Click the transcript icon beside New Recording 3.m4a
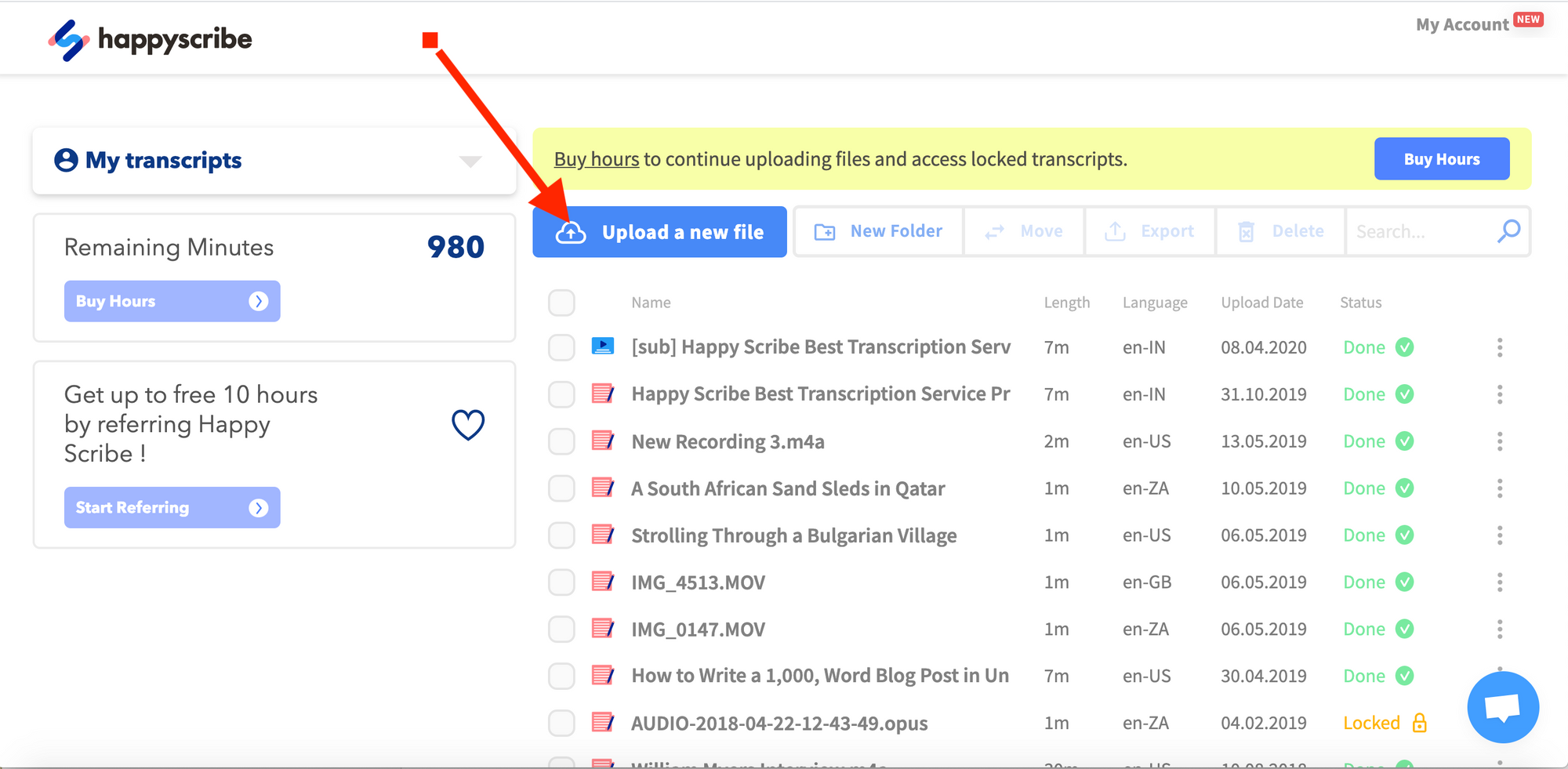Screen dimensions: 1568x769 coord(602,441)
